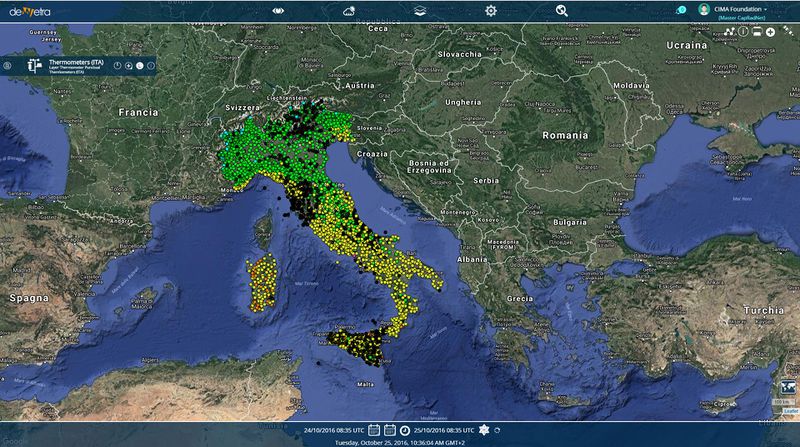The height and width of the screenshot is (447, 800).
Task: Click the Grecia map label
Action: 520,299
